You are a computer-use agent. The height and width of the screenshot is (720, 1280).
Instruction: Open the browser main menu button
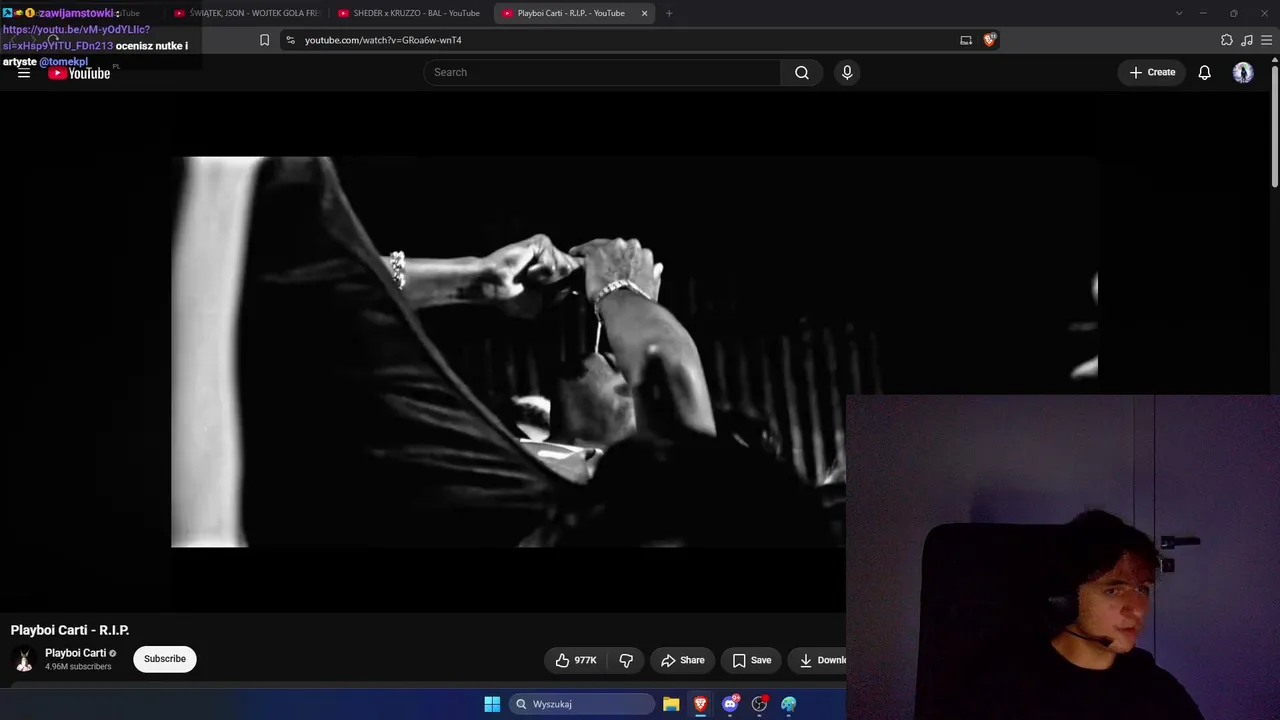click(1268, 40)
